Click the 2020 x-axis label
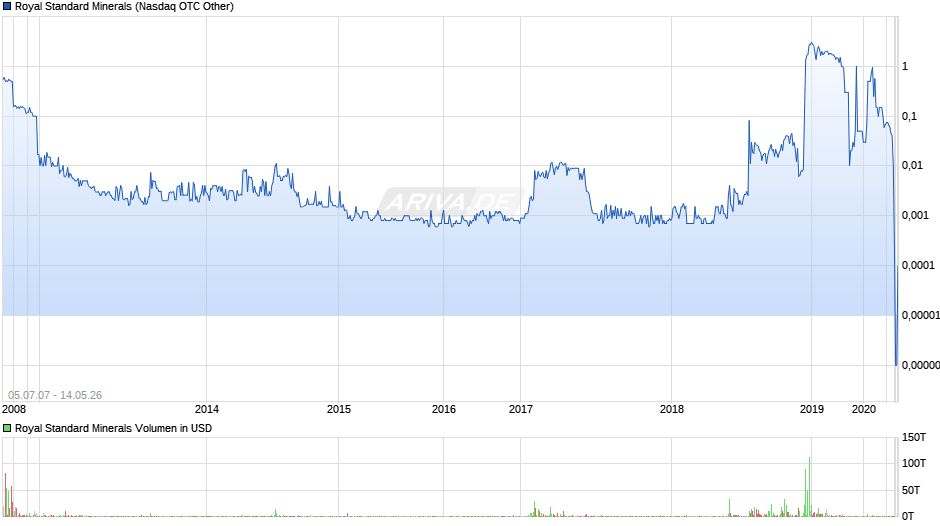This screenshot has height=526, width=940. click(864, 409)
